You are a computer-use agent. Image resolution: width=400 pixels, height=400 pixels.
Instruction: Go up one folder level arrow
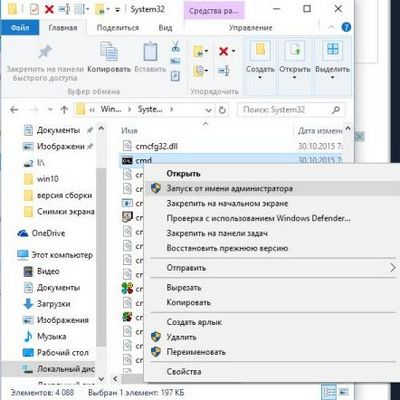pos(64,110)
